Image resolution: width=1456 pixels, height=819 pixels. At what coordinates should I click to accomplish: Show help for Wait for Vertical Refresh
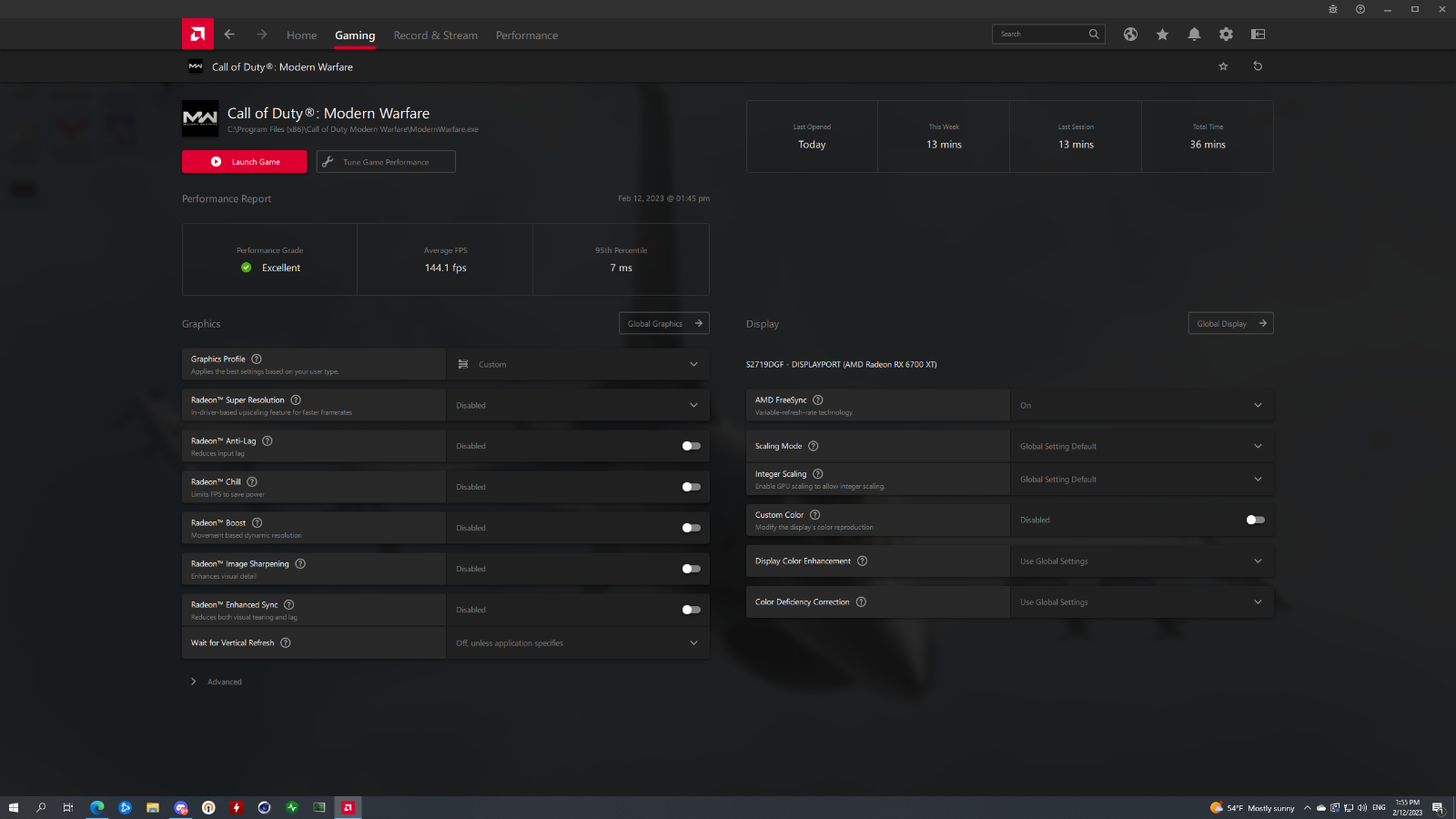(286, 643)
